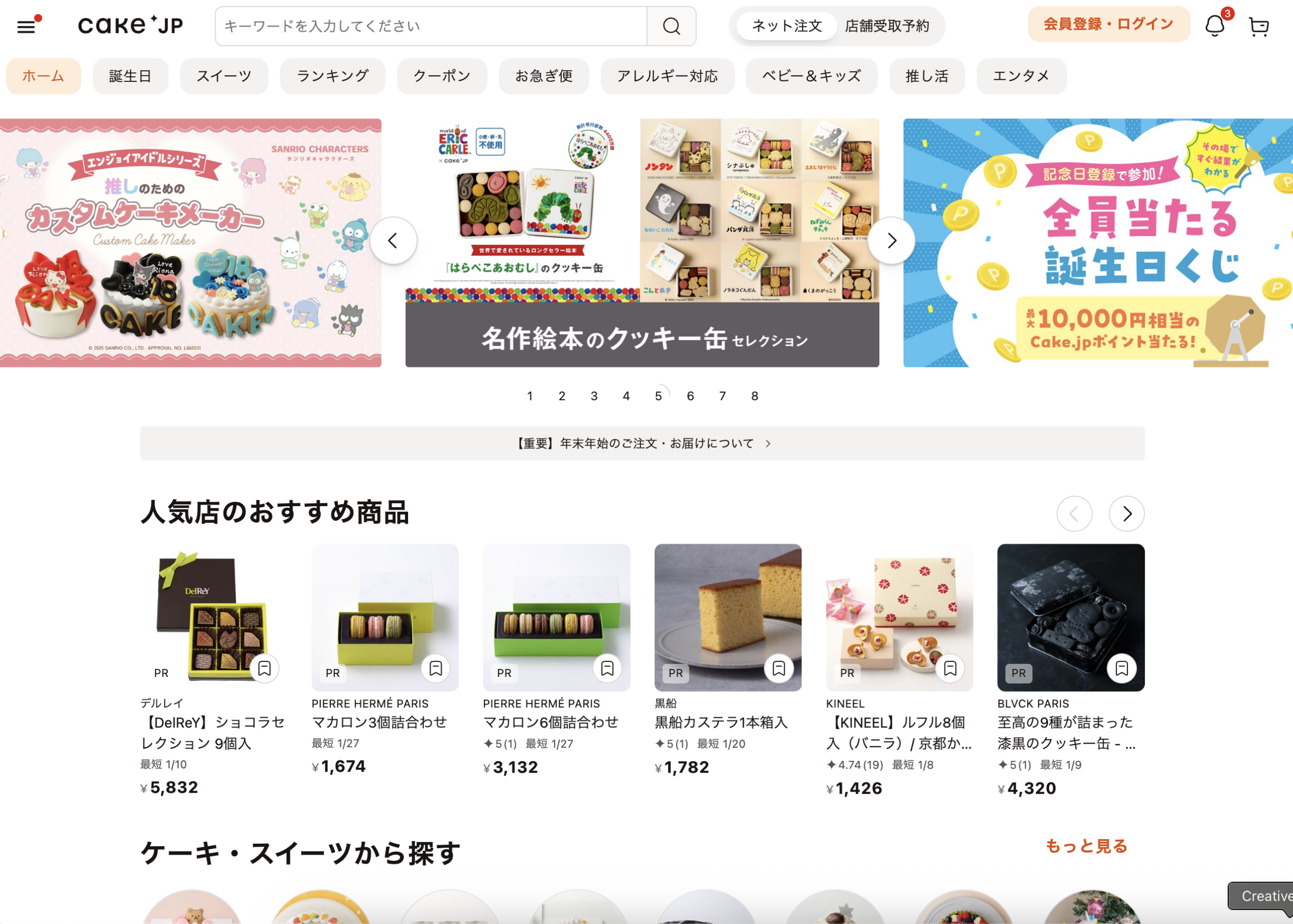Viewport: 1293px width, 924px height.
Task: Open the もっと見る link
Action: 1086,846
